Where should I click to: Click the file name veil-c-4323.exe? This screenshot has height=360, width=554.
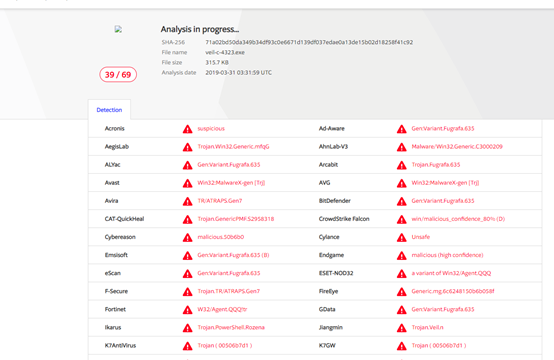225,52
